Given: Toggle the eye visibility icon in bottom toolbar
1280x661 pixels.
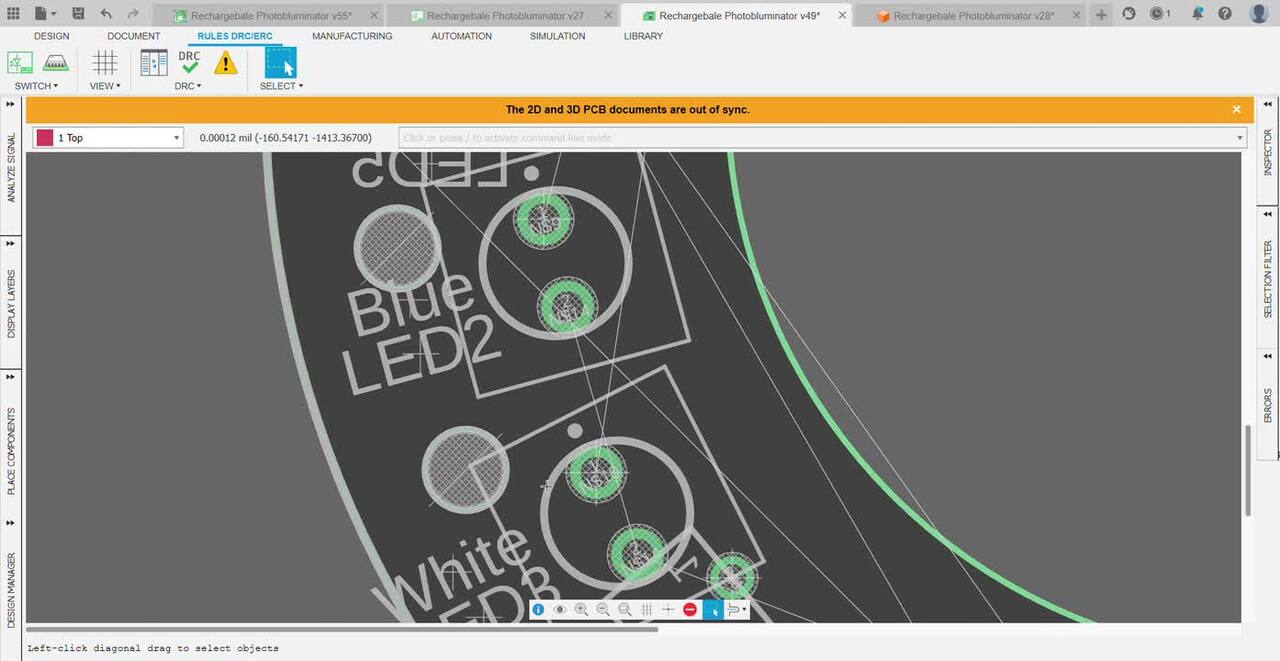Looking at the screenshot, I should tap(559, 609).
